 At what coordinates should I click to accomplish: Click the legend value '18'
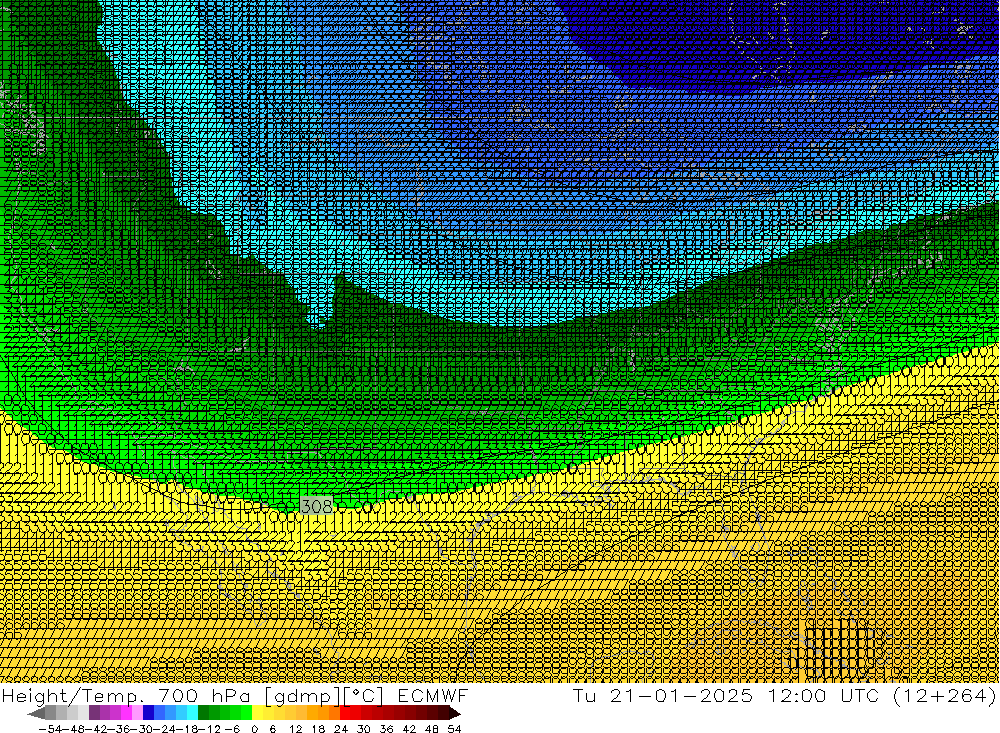[318, 729]
